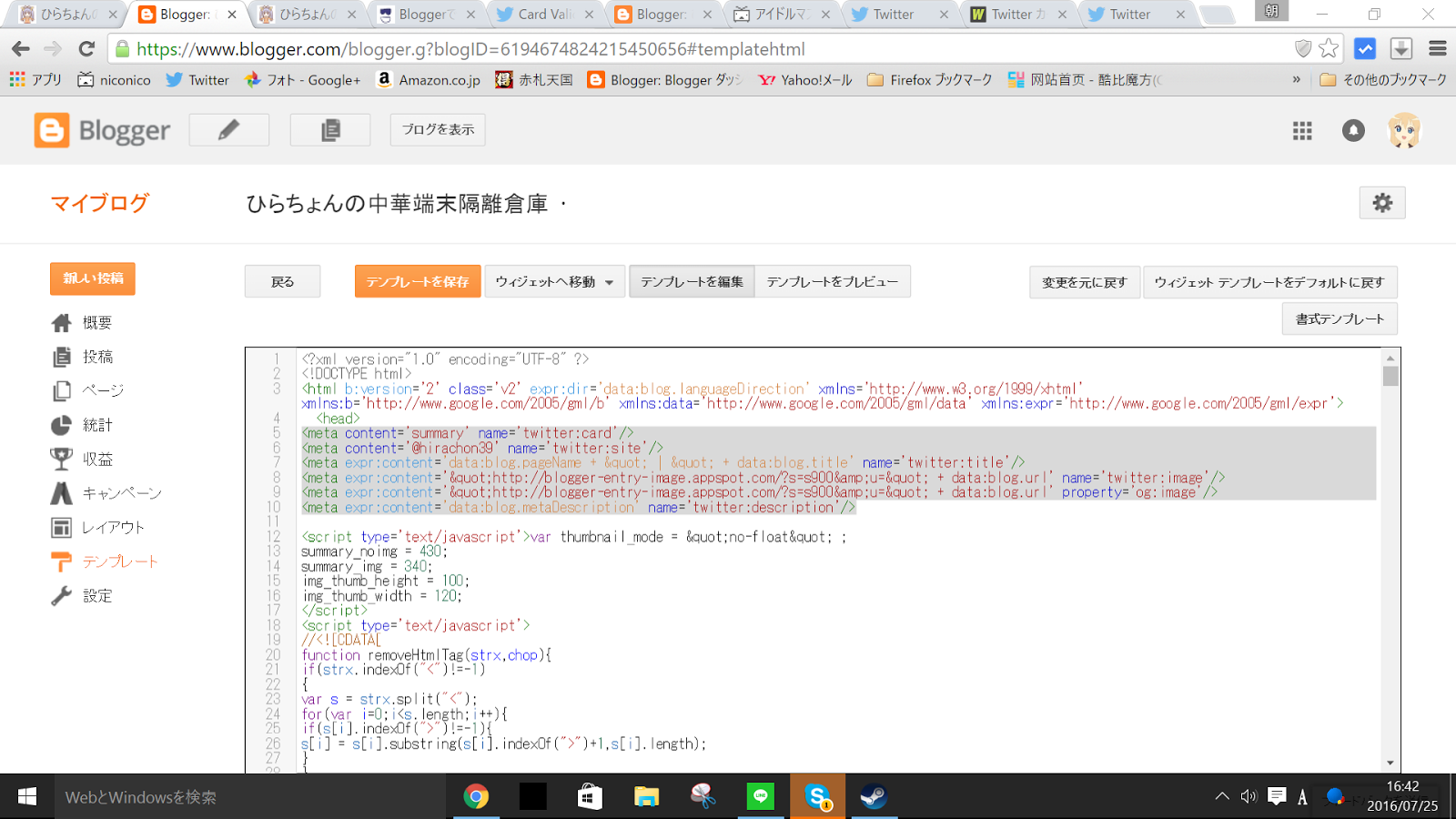The width and height of the screenshot is (1456, 819).
Task: Click line 12 script code in editor
Action: [x=573, y=537]
